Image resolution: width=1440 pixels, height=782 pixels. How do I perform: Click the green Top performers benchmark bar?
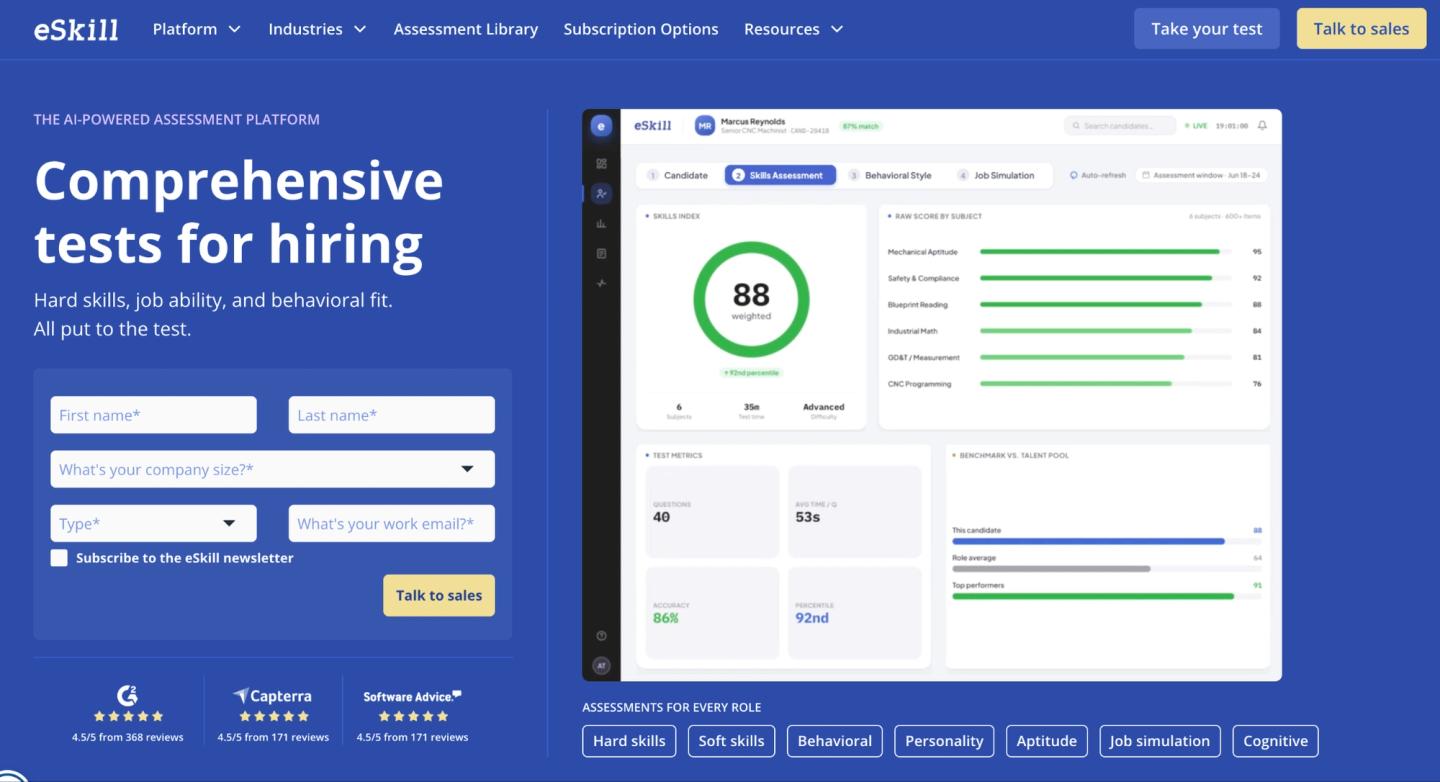click(1093, 596)
